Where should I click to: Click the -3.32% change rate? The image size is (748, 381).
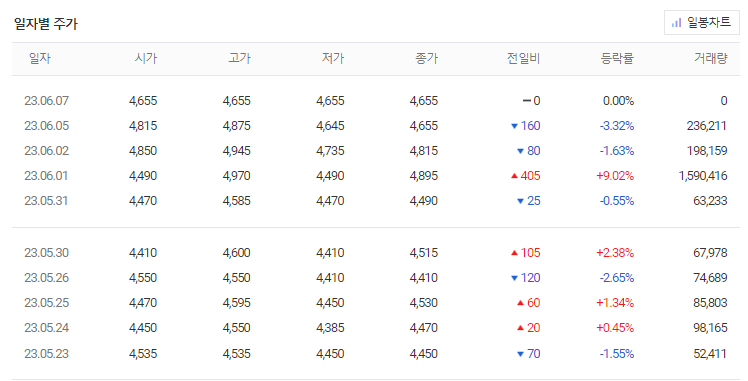(x=617, y=126)
